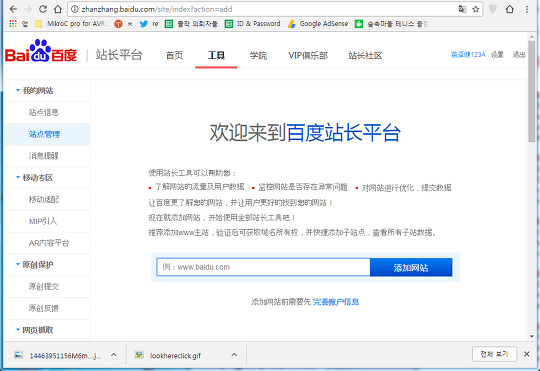Open the orange round icon bookmark

(x=118, y=24)
